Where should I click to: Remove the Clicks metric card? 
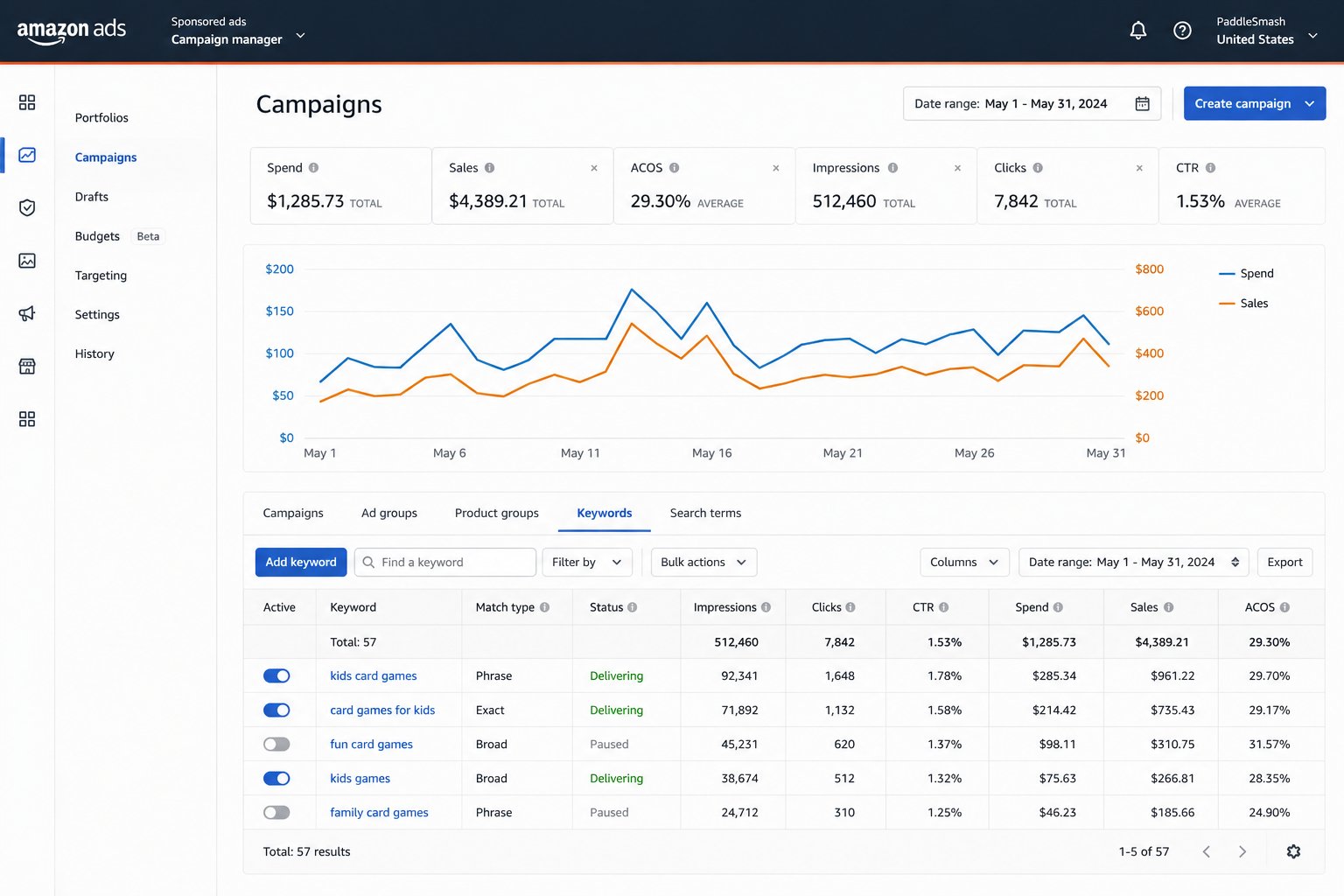coord(1139,168)
